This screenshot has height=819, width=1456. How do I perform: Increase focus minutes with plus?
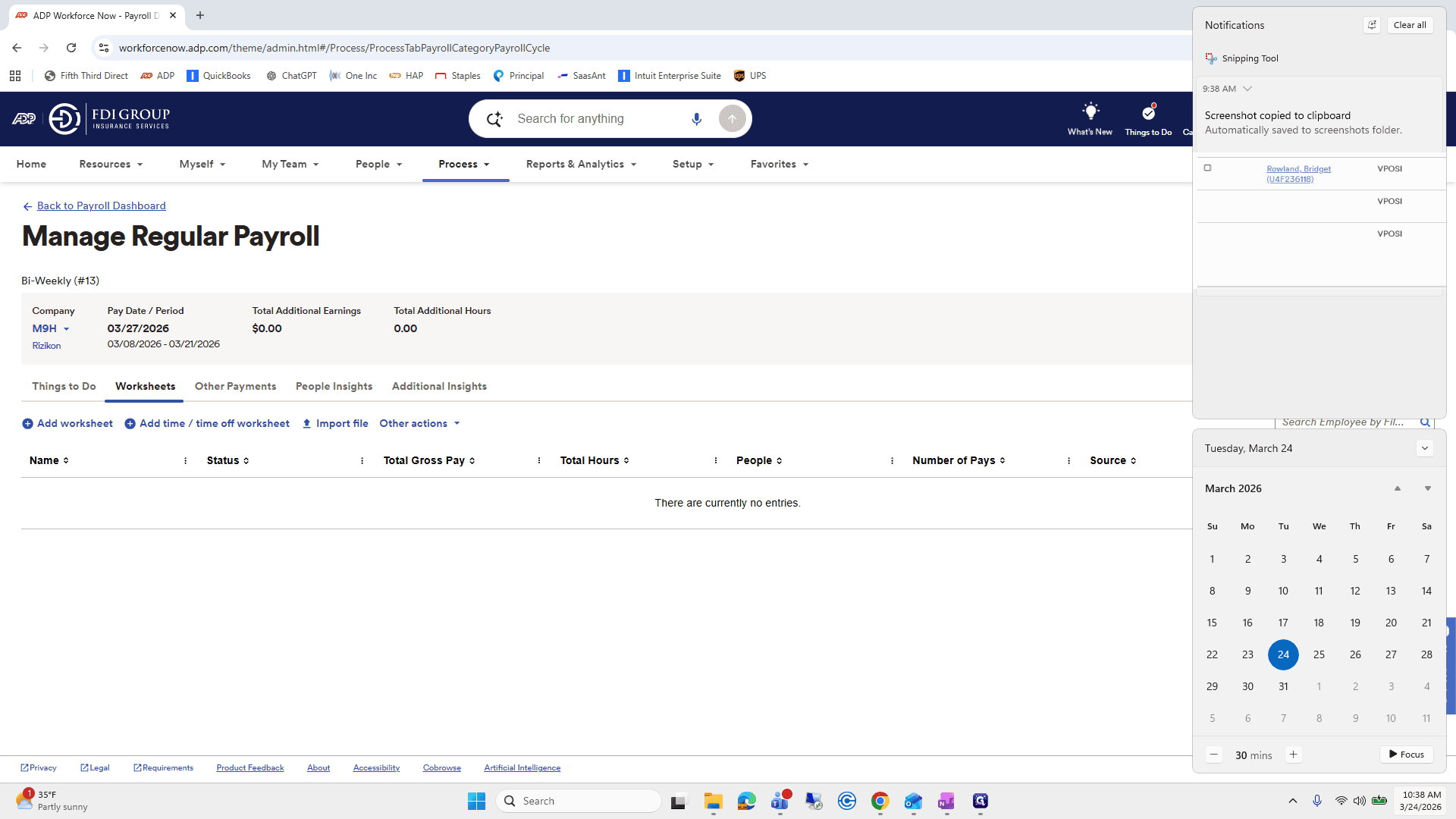[x=1294, y=755]
